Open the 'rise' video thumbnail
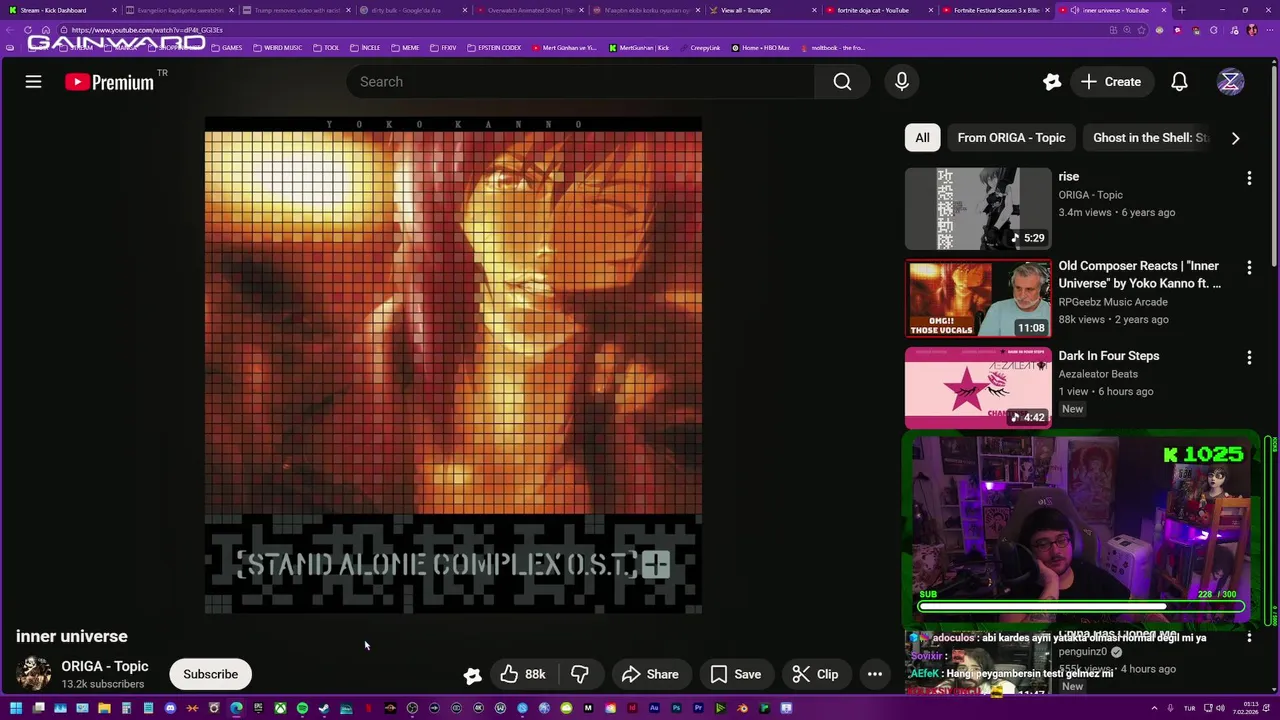 pos(978,208)
